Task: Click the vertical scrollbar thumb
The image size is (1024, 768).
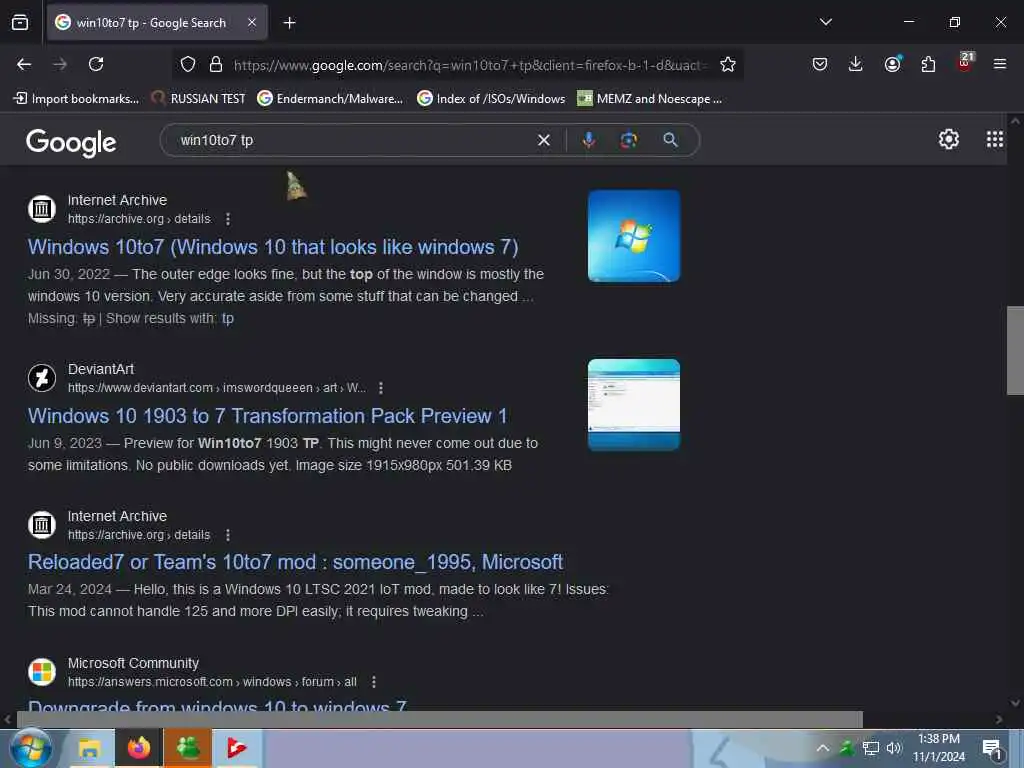Action: [1015, 351]
